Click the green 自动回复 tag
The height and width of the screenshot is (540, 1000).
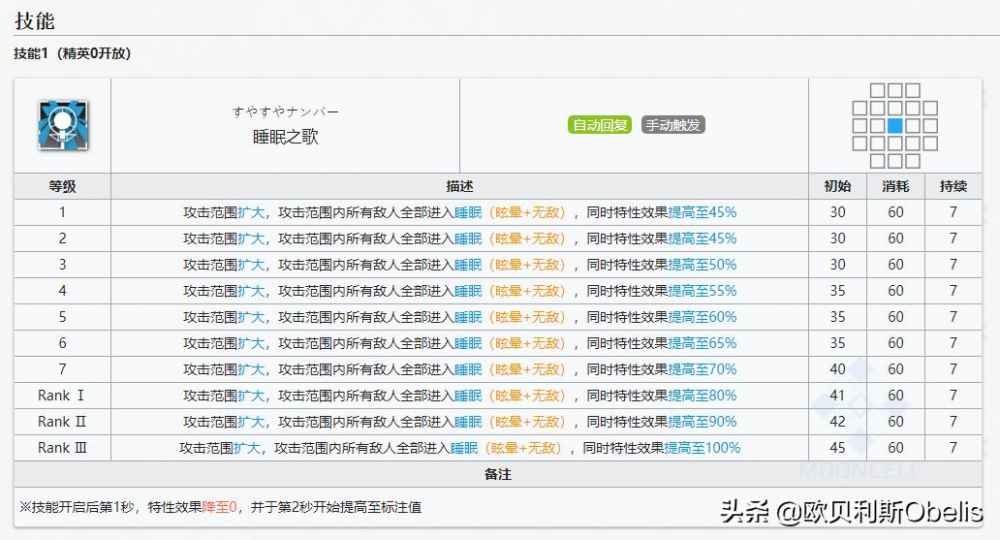click(600, 125)
